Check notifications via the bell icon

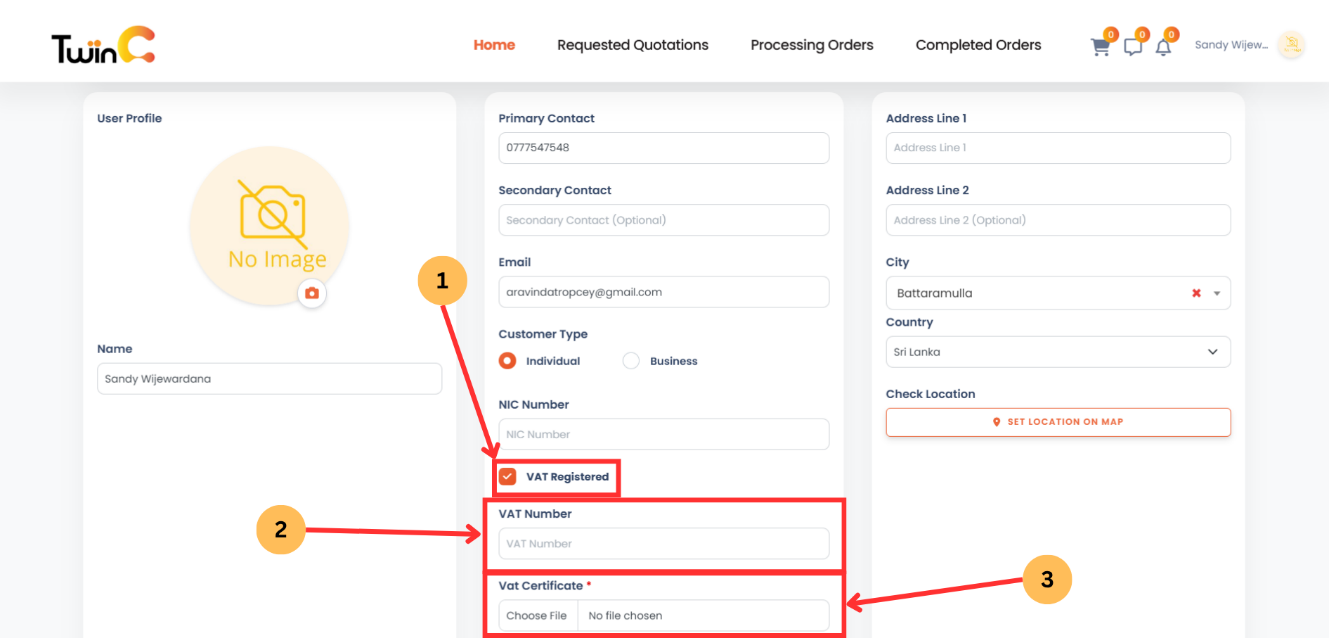point(1163,46)
